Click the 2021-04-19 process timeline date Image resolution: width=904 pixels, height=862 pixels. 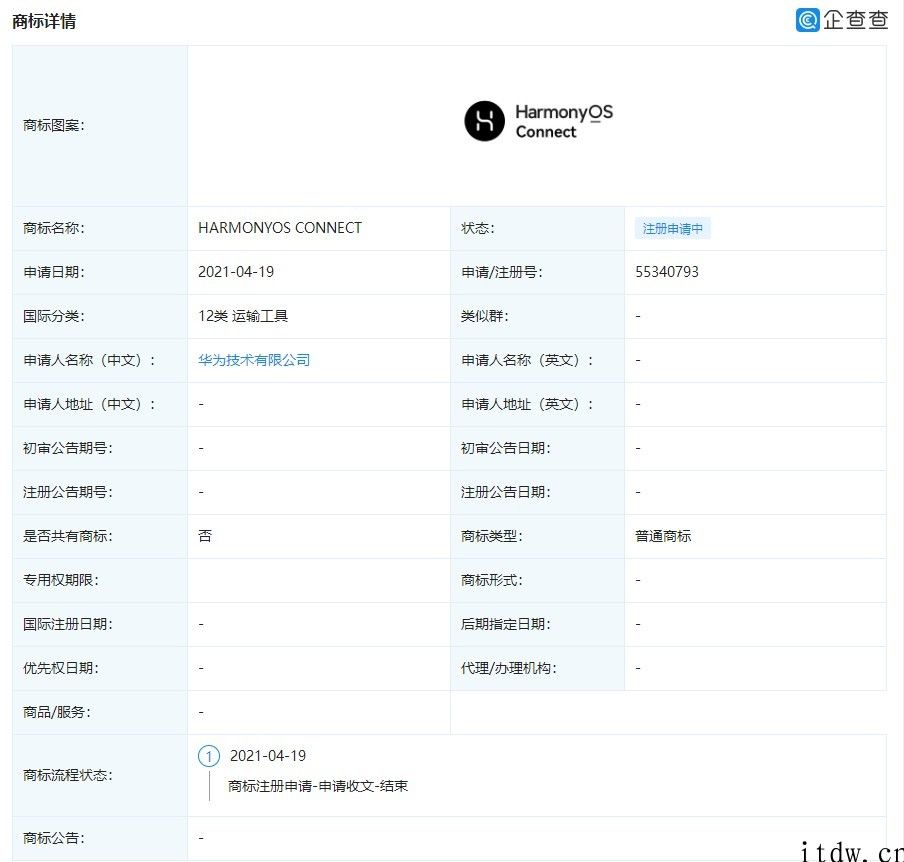click(268, 756)
